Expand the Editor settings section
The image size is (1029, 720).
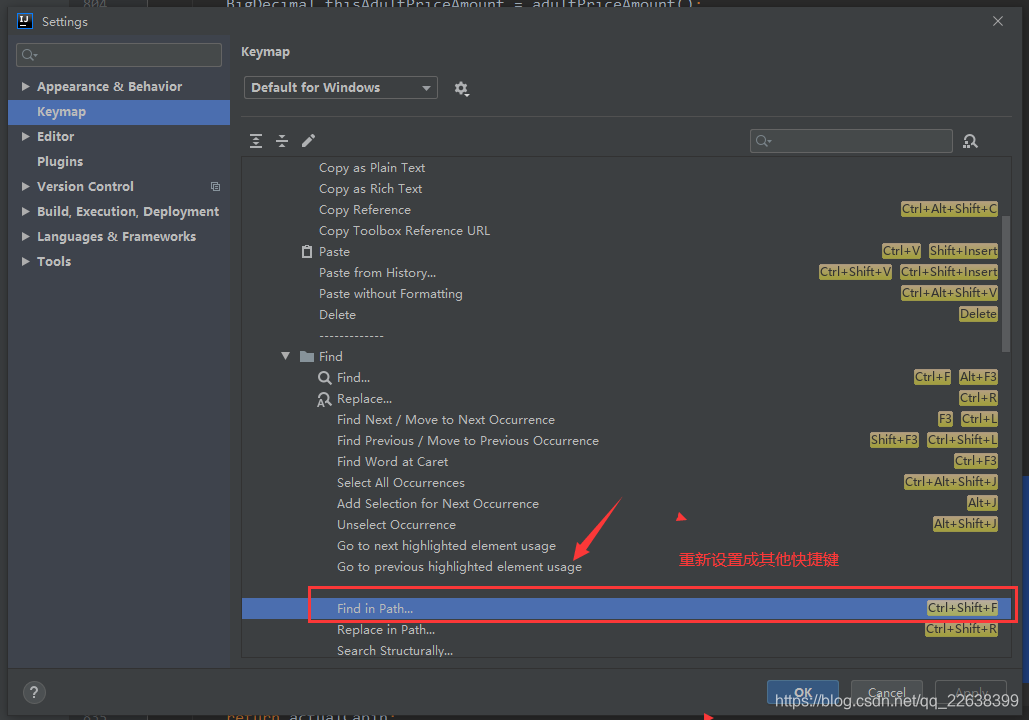(x=25, y=136)
